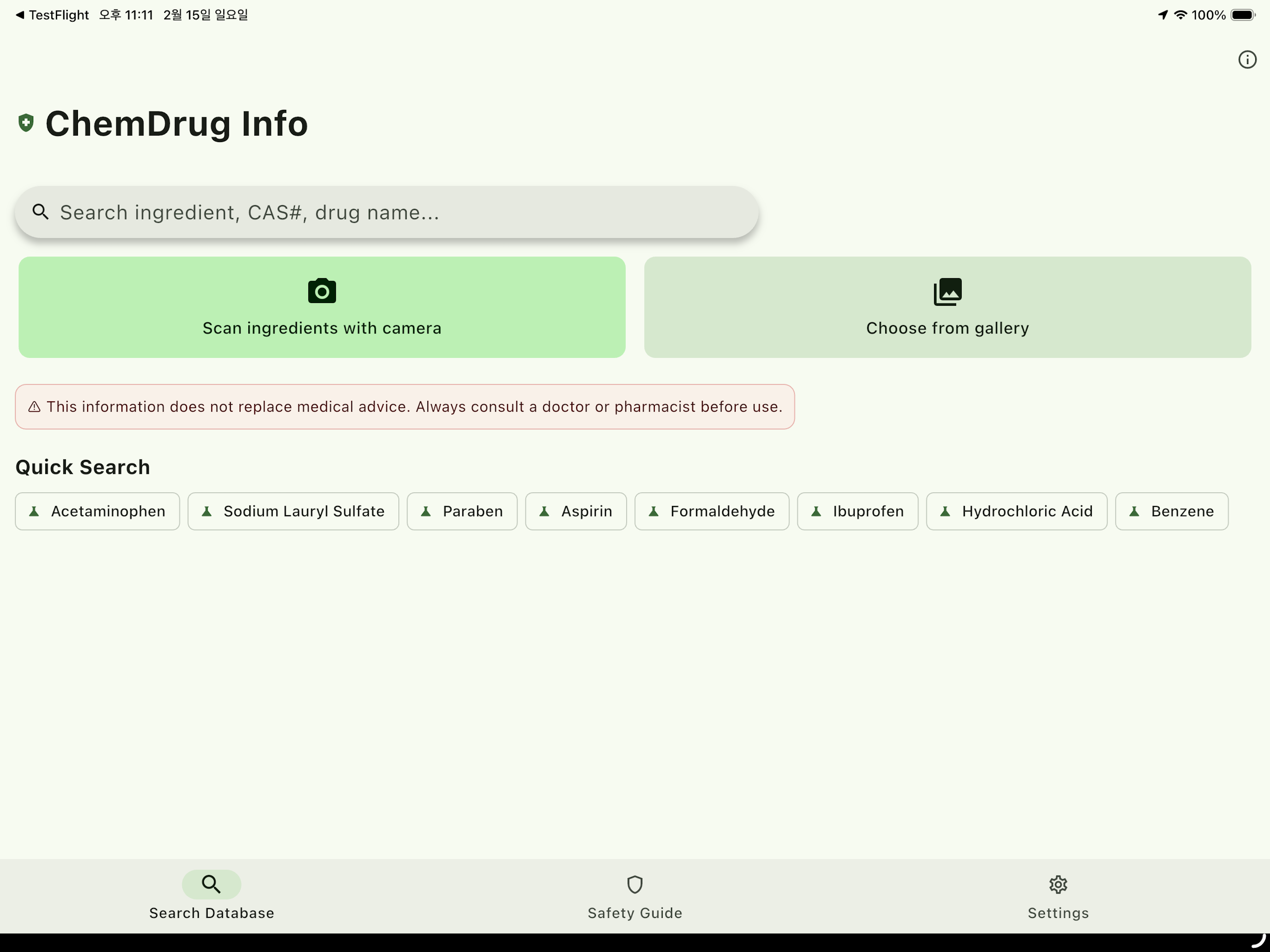Focus the ingredient search field

[x=386, y=212]
